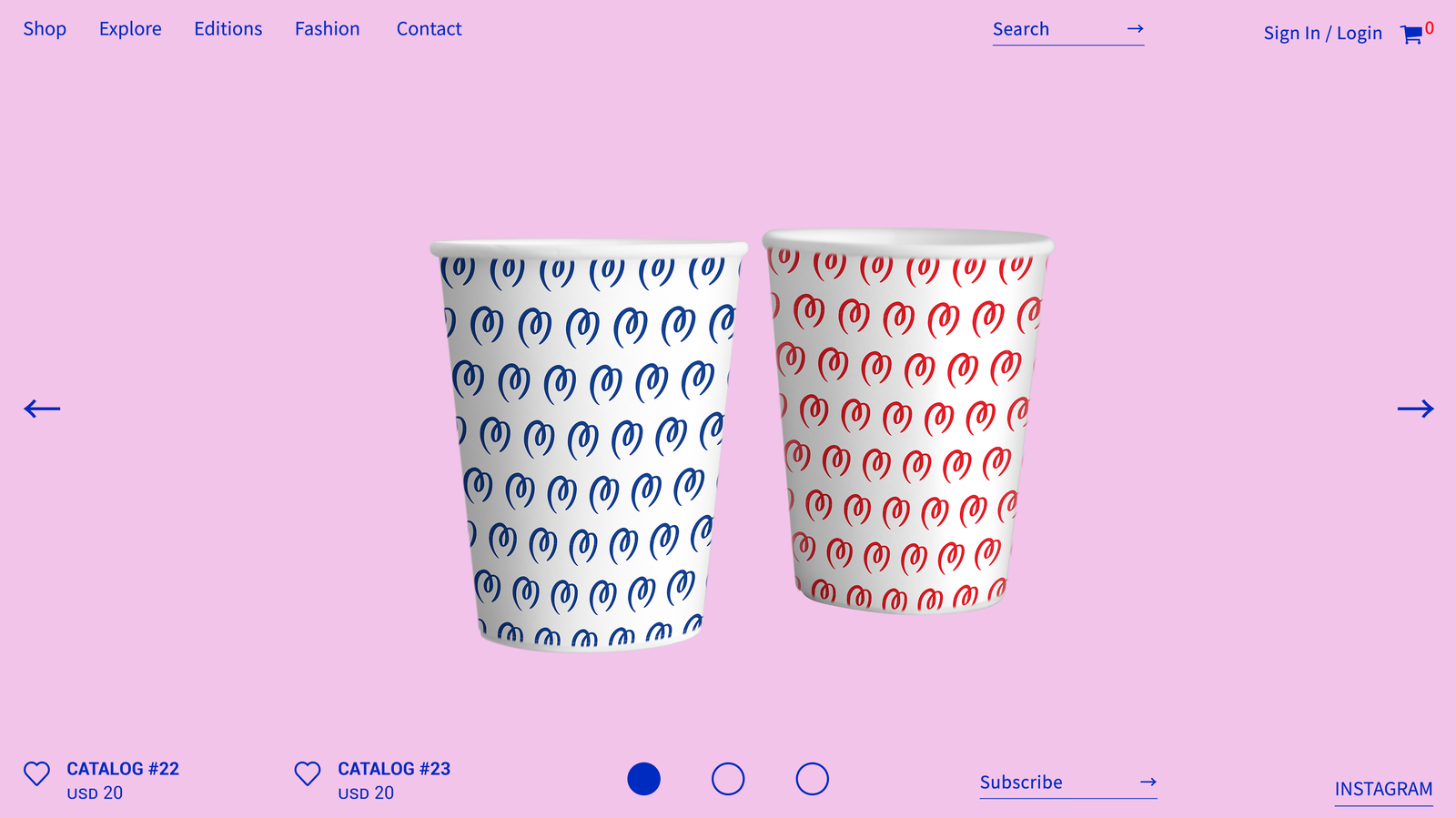Favorite Catalog #22 with heart icon
This screenshot has height=818, width=1456.
pyautogui.click(x=36, y=773)
